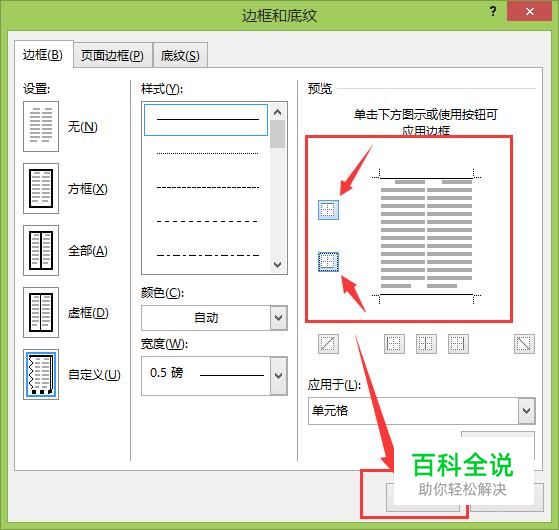Toggle the left border button

click(394, 344)
